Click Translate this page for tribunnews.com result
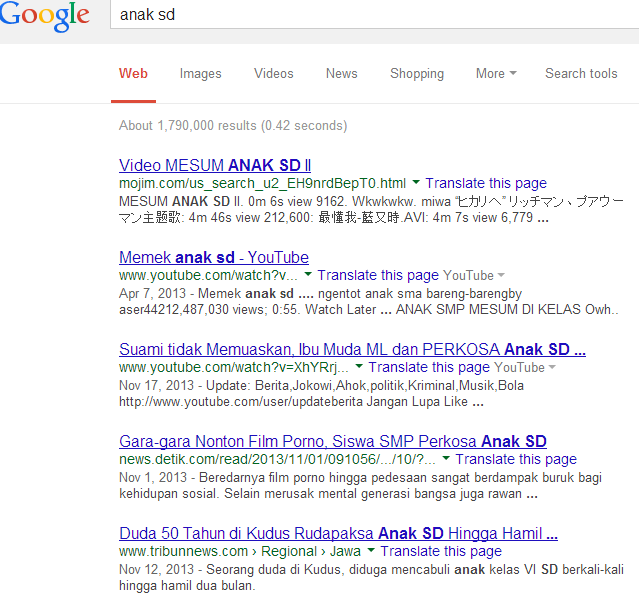This screenshot has width=639, height=613. coord(441,551)
